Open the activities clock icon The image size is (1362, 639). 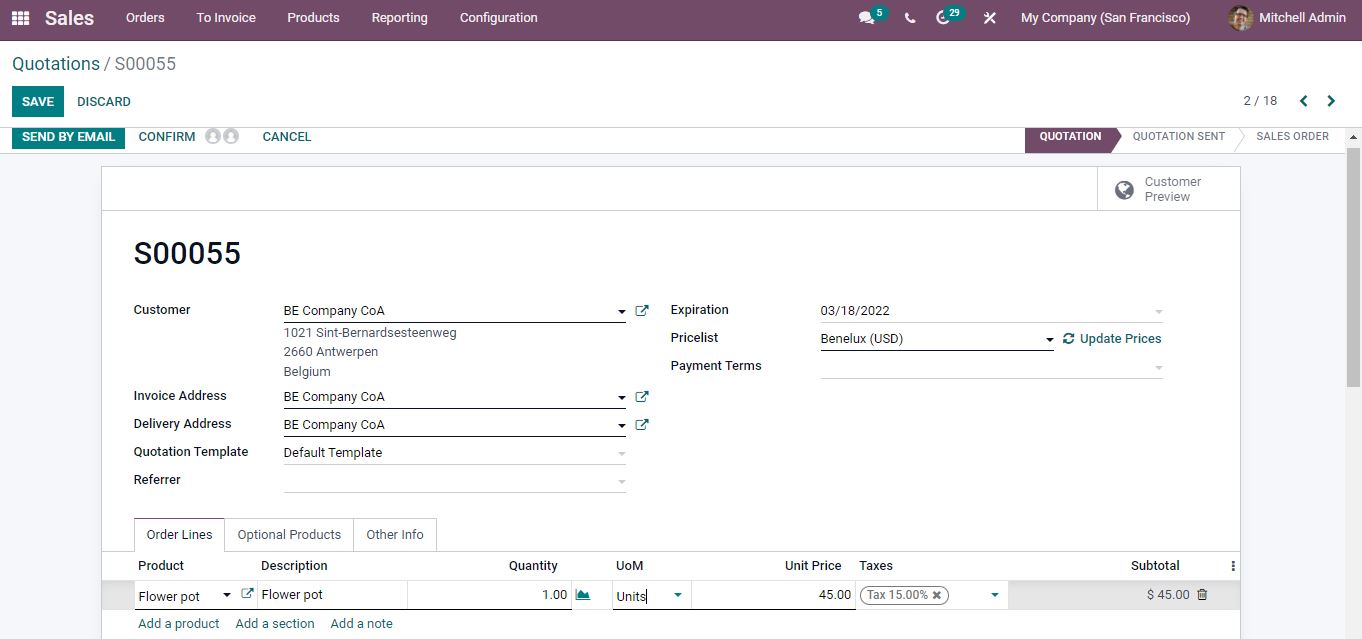tap(942, 18)
